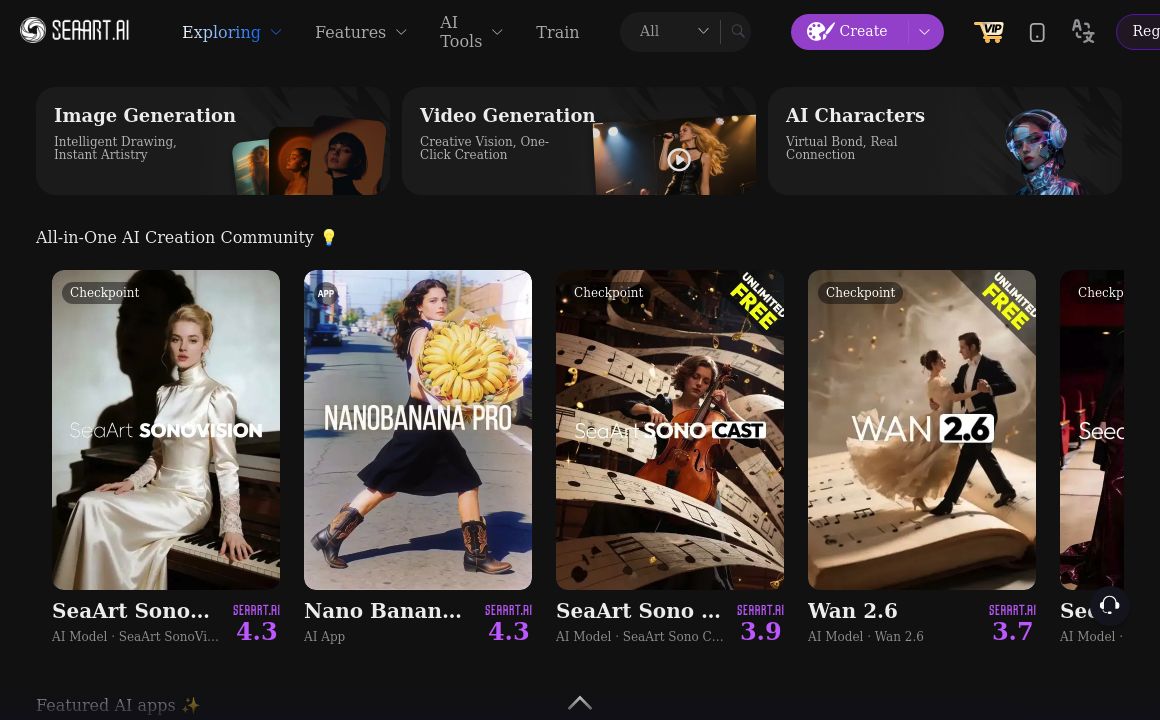The image size is (1160, 720).
Task: Open the All search filter dropdown
Action: point(674,32)
